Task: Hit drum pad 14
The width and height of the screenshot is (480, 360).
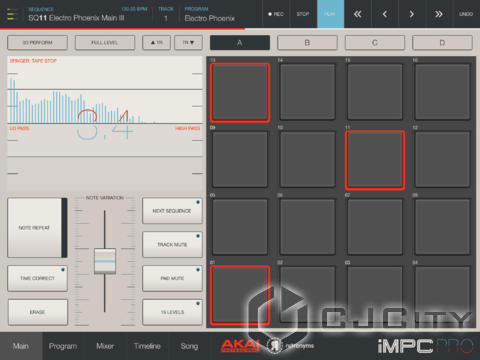Action: tap(307, 92)
